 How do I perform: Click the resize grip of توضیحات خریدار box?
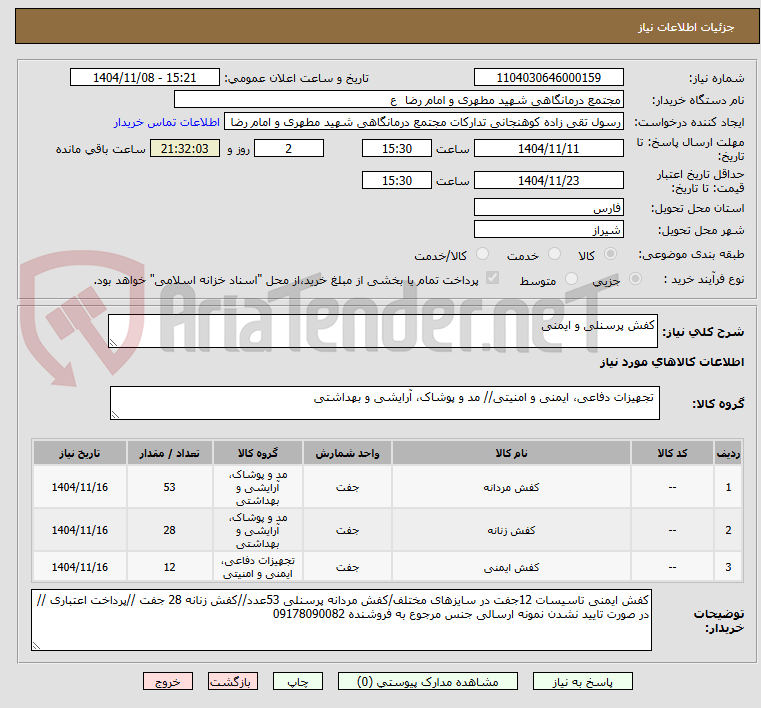[36, 645]
